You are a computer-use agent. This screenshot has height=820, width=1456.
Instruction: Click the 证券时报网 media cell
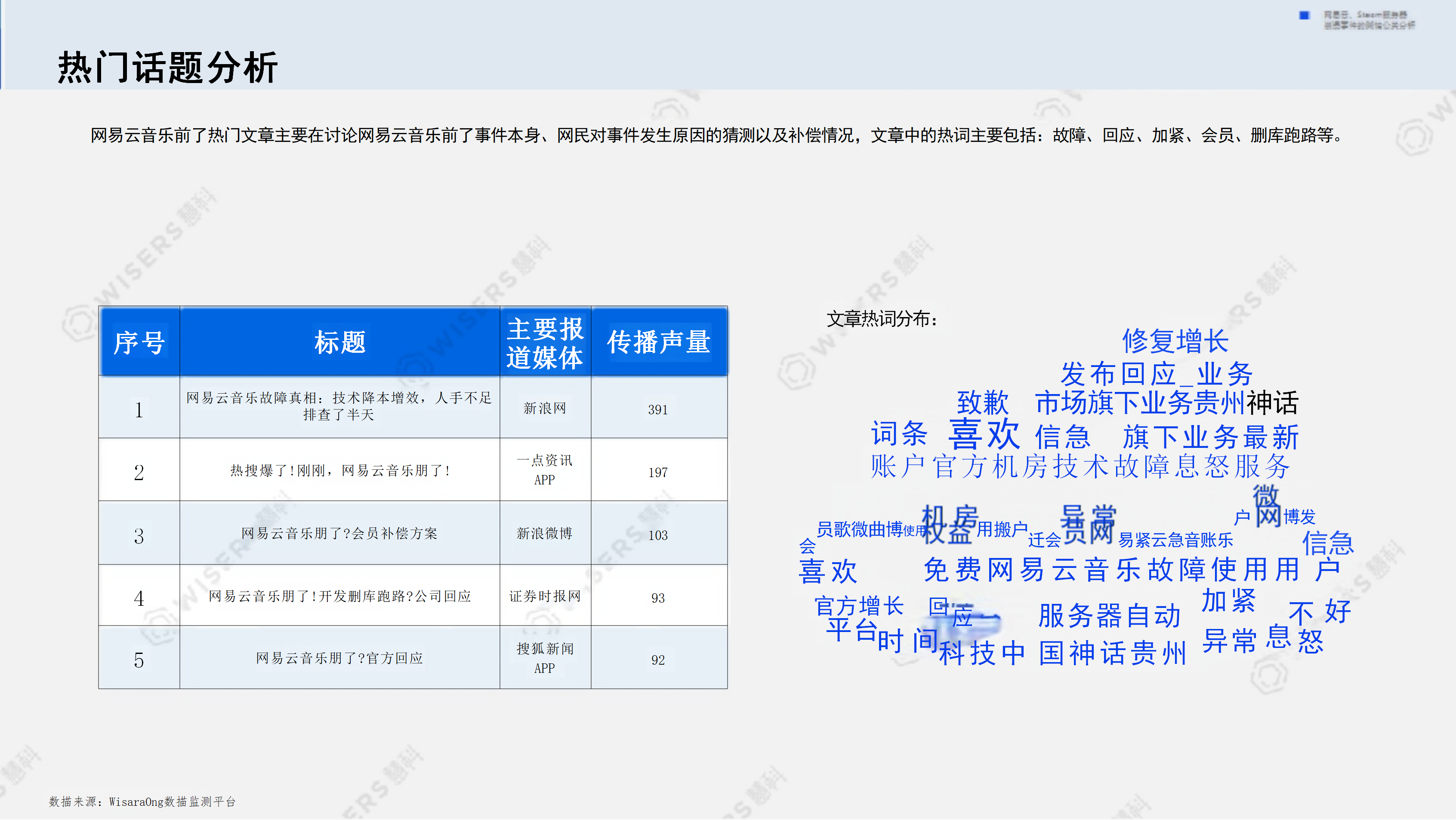545,596
